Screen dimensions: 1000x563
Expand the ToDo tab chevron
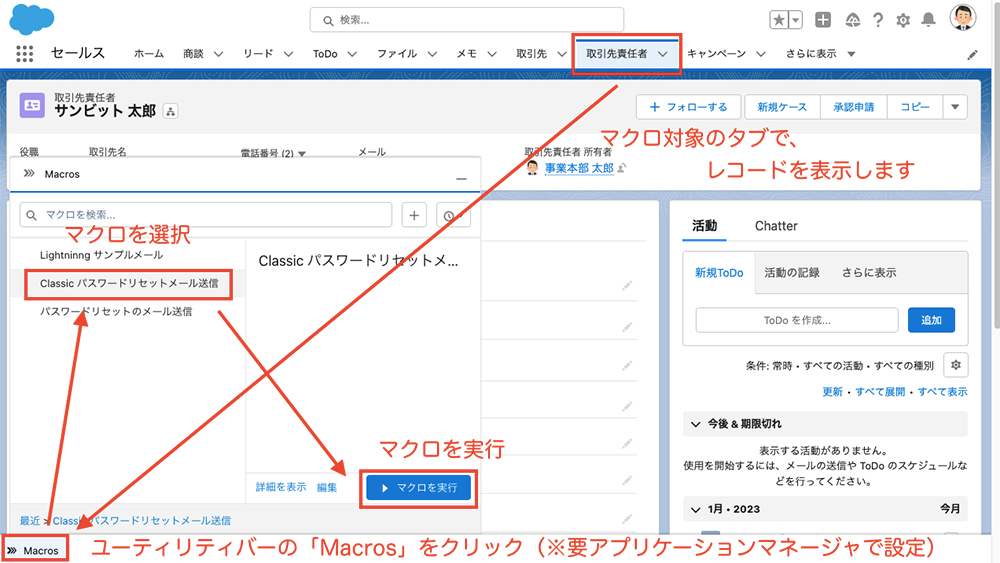(x=352, y=54)
